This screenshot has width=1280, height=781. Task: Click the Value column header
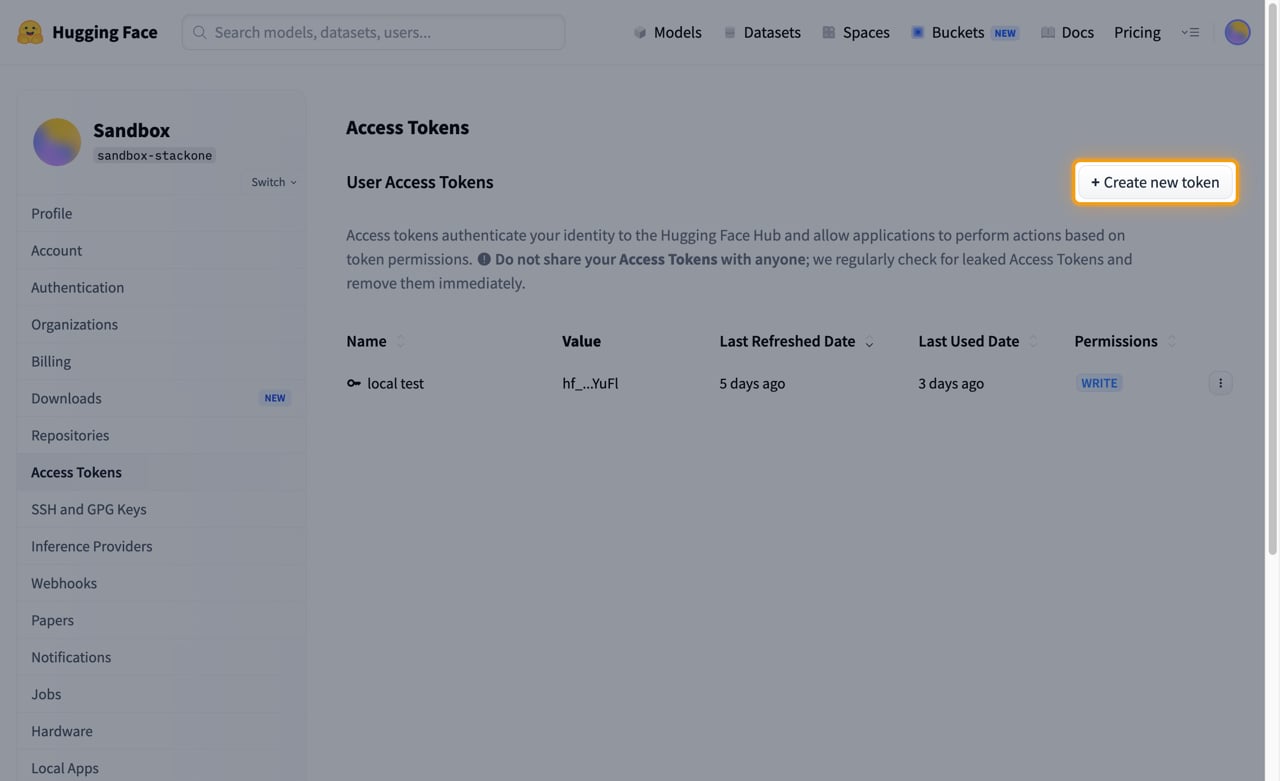pyautogui.click(x=581, y=341)
